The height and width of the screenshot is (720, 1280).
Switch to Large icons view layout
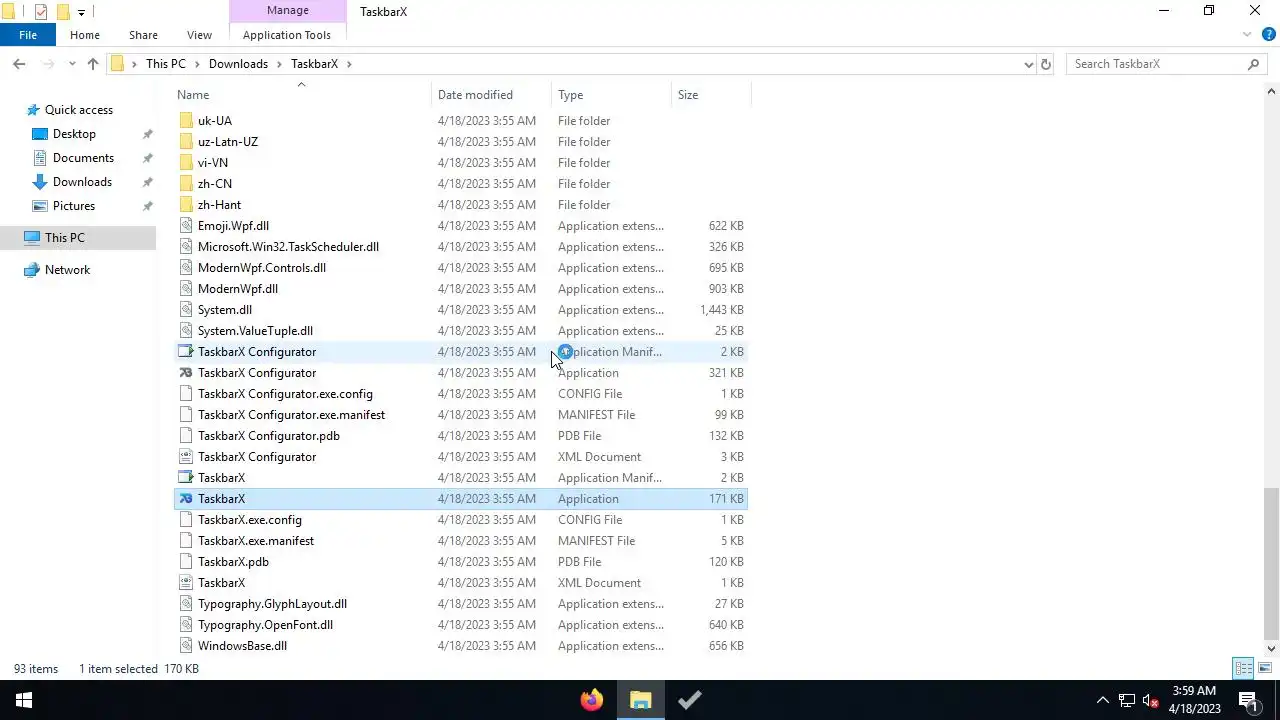click(x=1265, y=668)
